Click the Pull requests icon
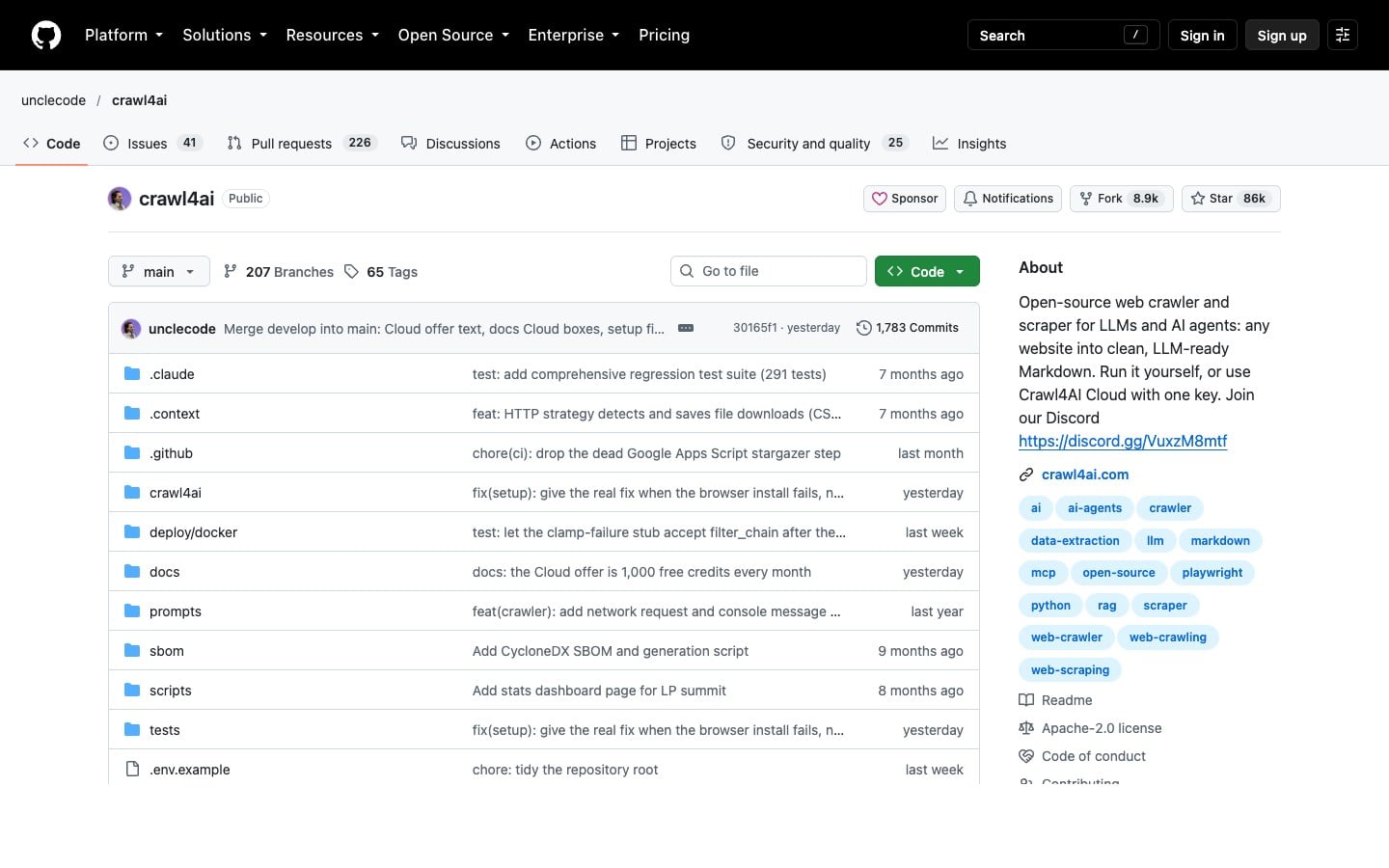 tap(234, 143)
